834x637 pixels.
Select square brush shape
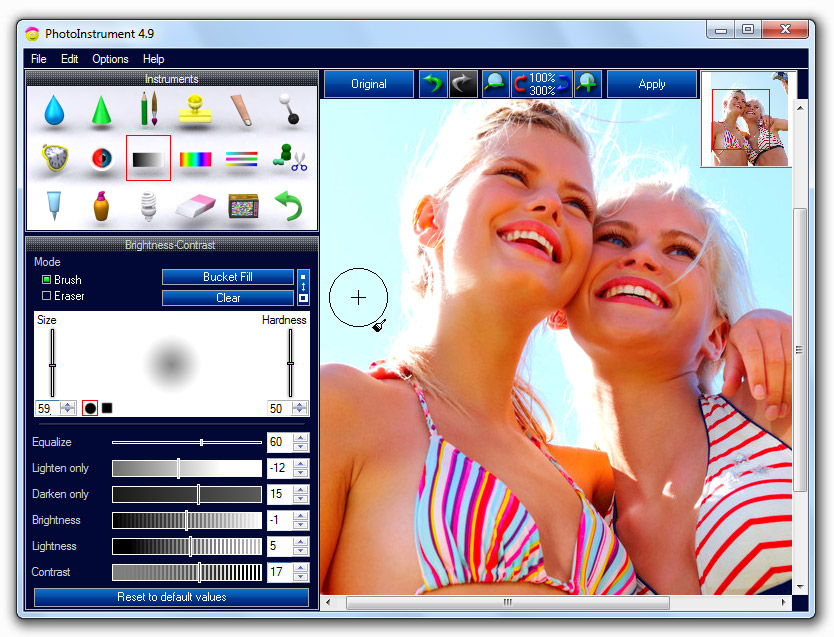click(107, 408)
